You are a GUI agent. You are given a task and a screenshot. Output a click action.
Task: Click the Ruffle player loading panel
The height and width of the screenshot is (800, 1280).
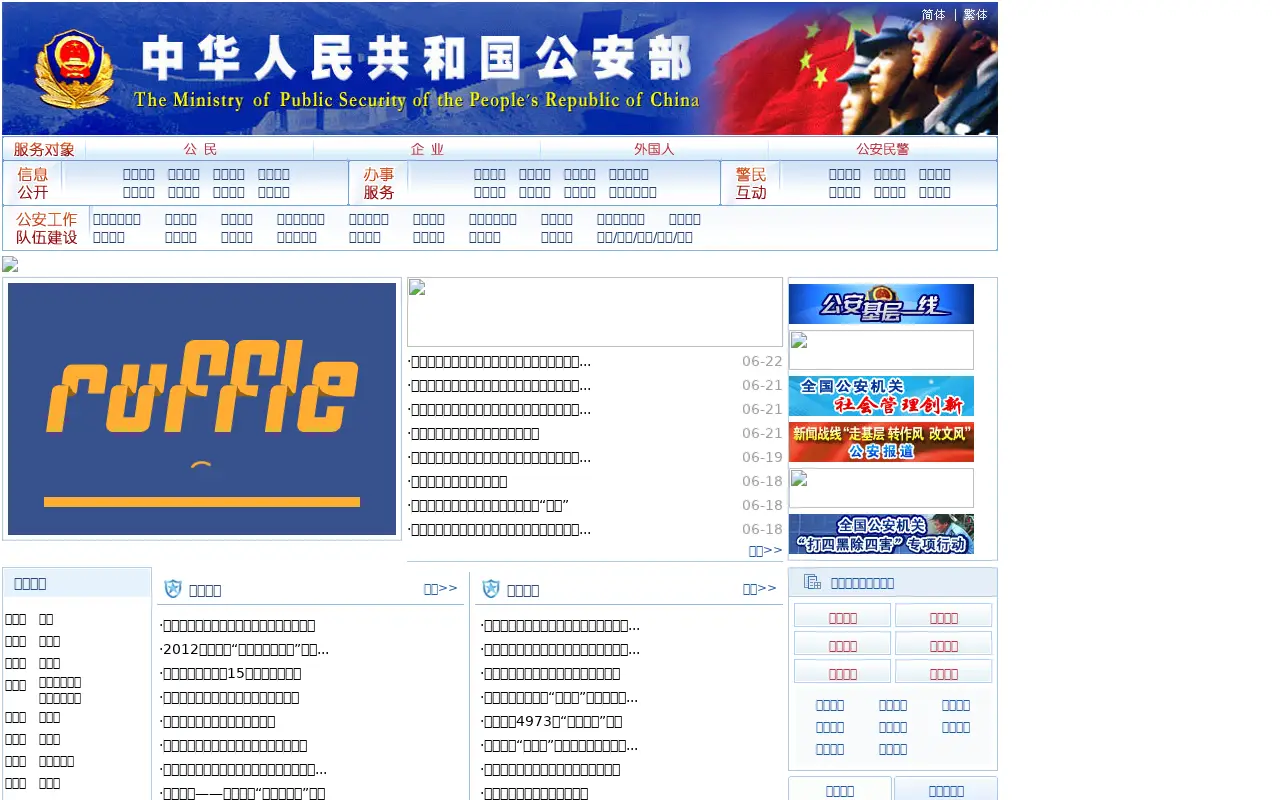pyautogui.click(x=202, y=409)
